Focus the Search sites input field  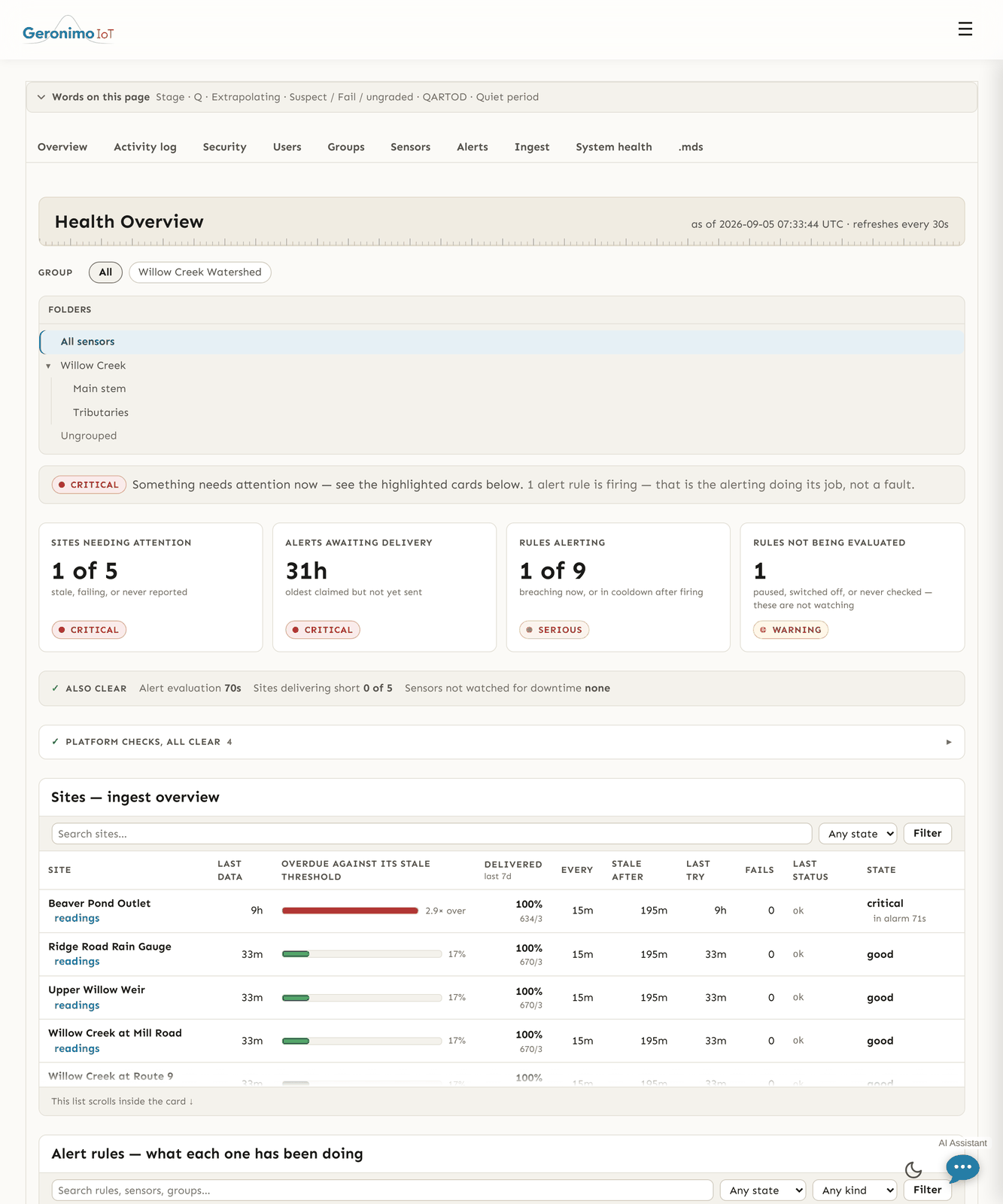[x=432, y=834]
